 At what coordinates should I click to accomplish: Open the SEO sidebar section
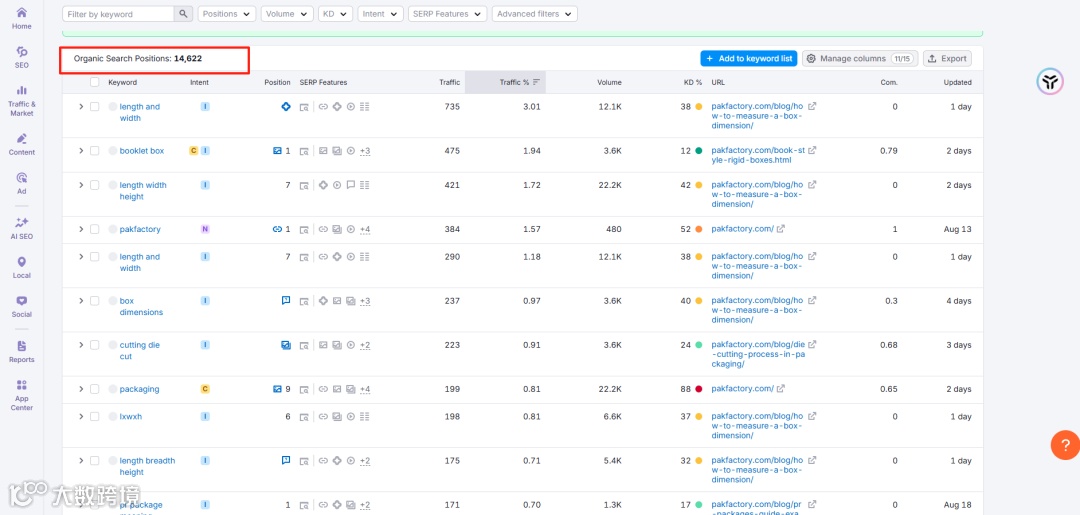(x=21, y=57)
